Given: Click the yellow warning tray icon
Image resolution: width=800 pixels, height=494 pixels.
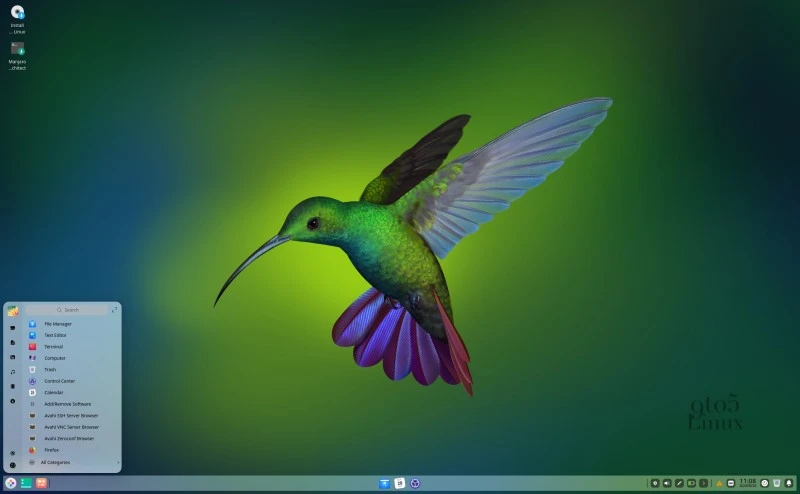Looking at the screenshot, I should click(719, 483).
